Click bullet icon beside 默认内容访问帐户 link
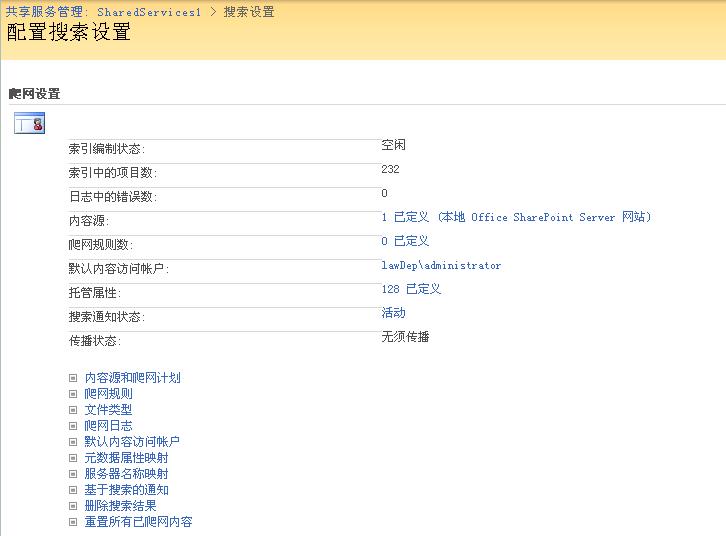726x536 pixels. click(73, 442)
